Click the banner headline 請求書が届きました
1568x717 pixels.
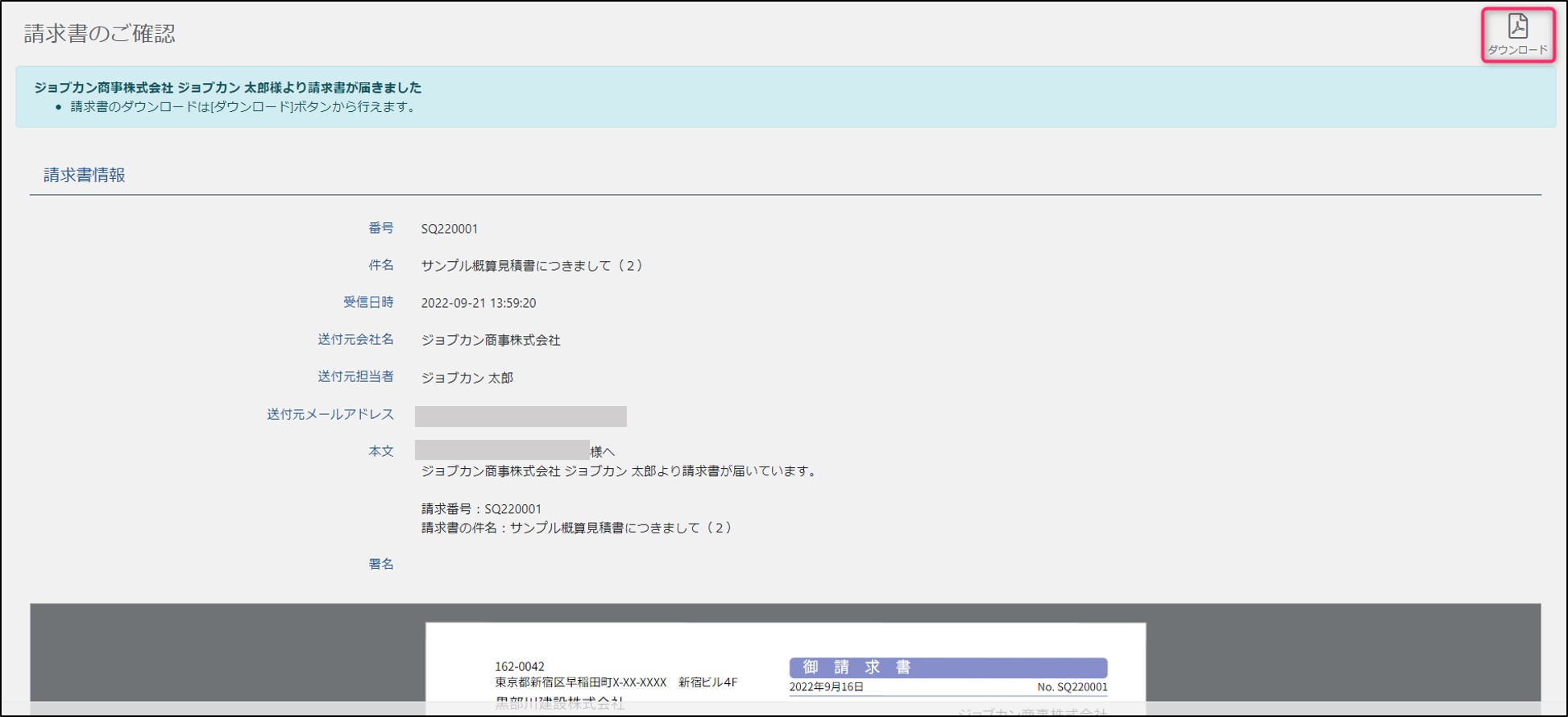coord(227,87)
